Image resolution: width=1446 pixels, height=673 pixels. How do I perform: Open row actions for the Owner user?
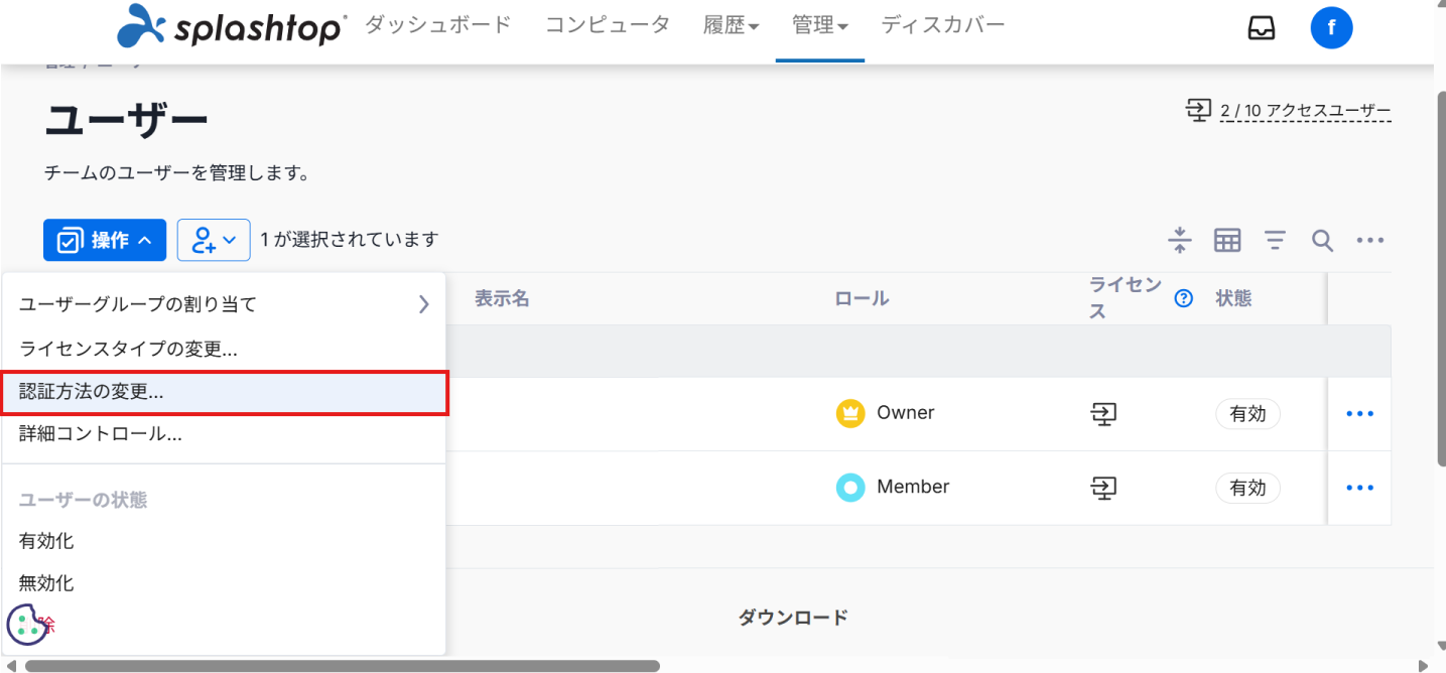point(1359,414)
